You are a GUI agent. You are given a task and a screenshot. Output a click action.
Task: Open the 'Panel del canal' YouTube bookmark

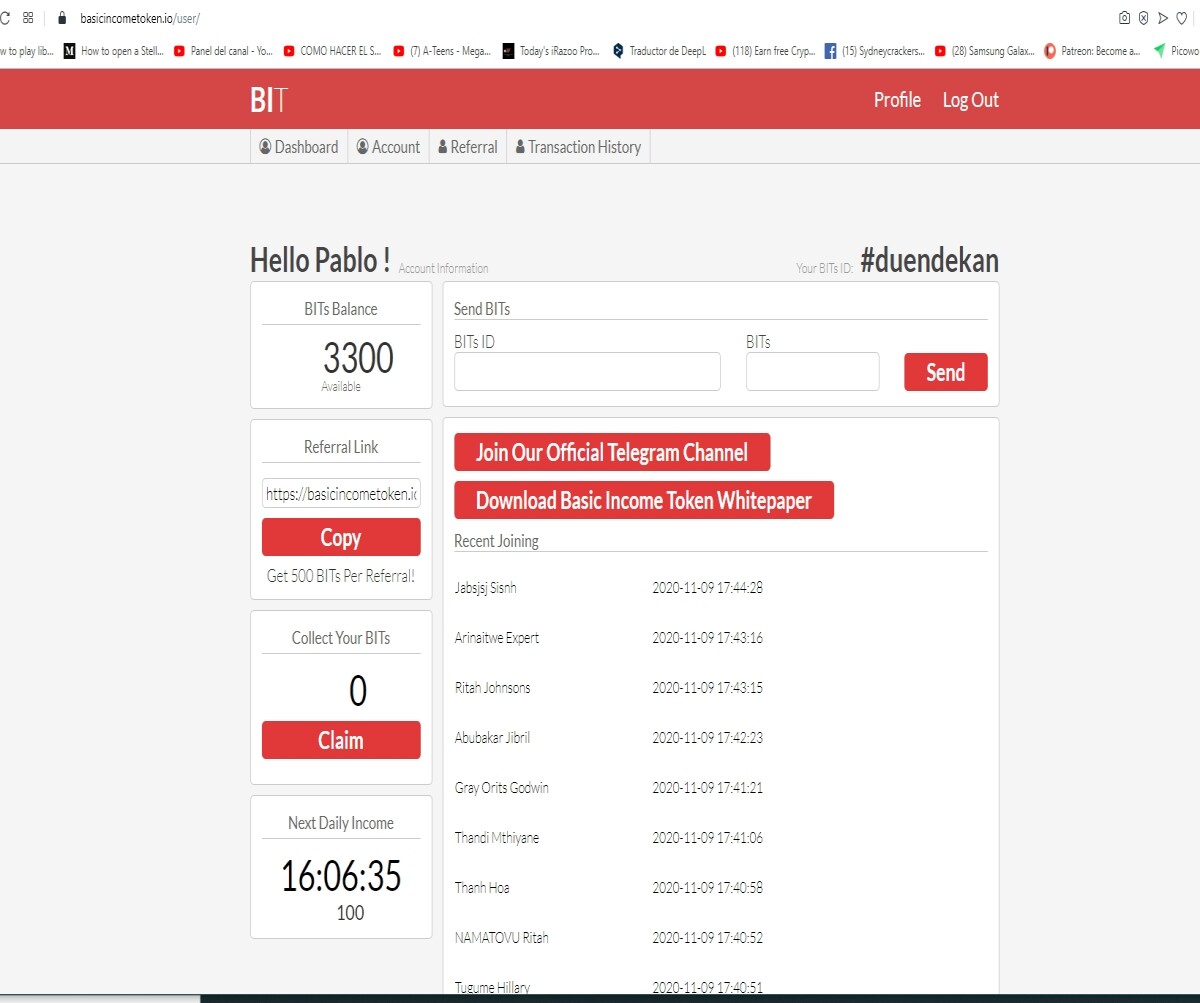(x=223, y=51)
